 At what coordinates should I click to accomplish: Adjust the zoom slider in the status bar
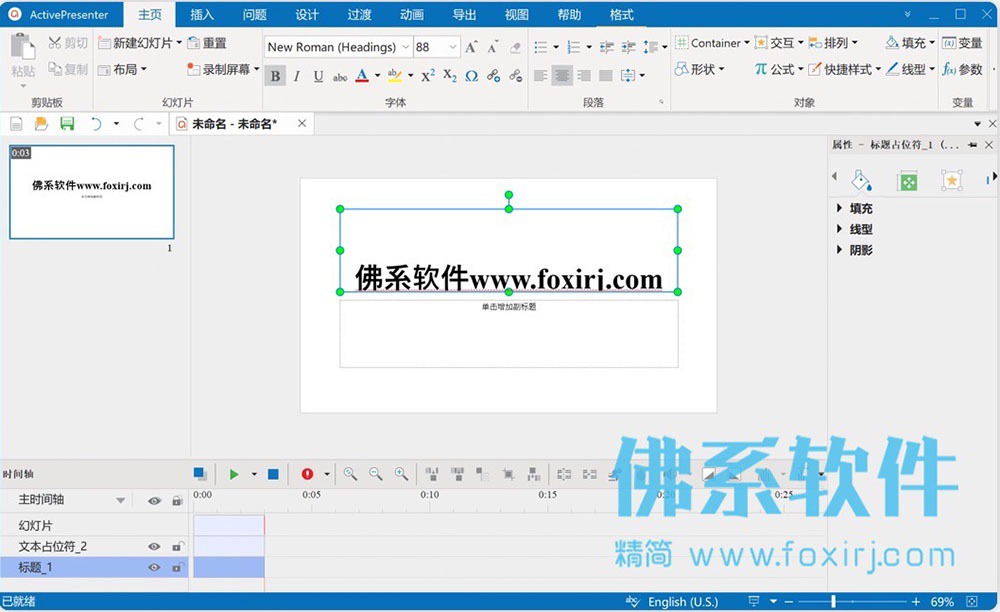point(833,601)
